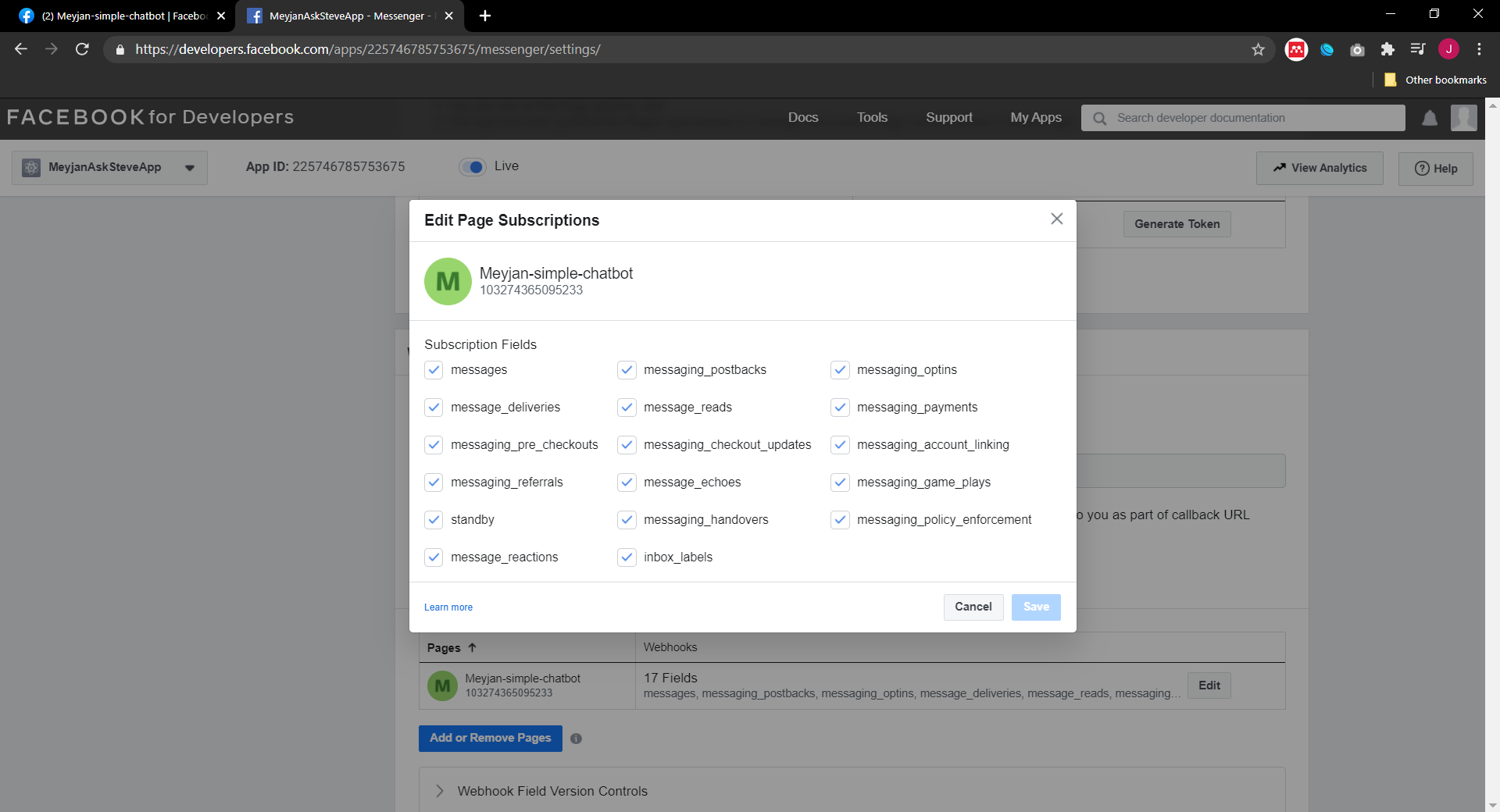
Task: Click Add or Remove Pages button
Action: (x=491, y=738)
